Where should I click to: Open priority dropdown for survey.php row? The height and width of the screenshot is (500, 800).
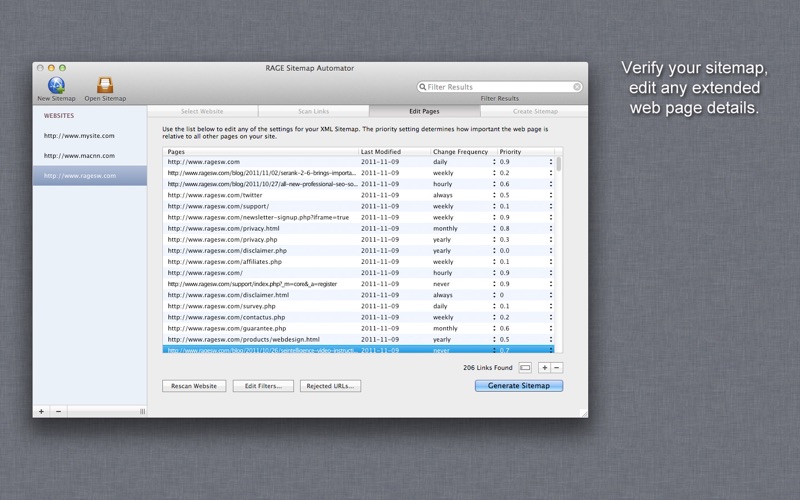tap(551, 306)
